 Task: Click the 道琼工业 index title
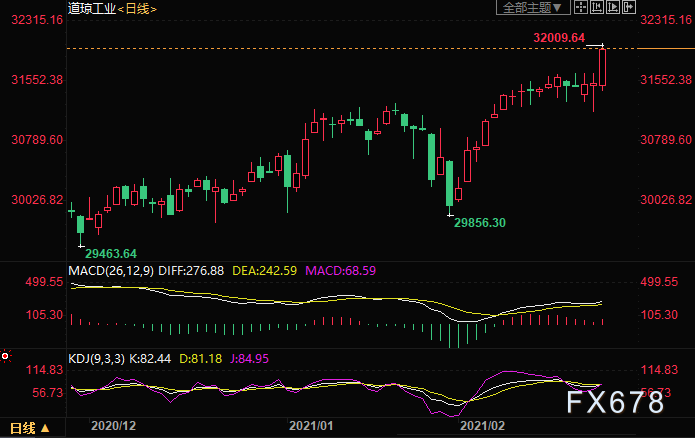pos(92,8)
